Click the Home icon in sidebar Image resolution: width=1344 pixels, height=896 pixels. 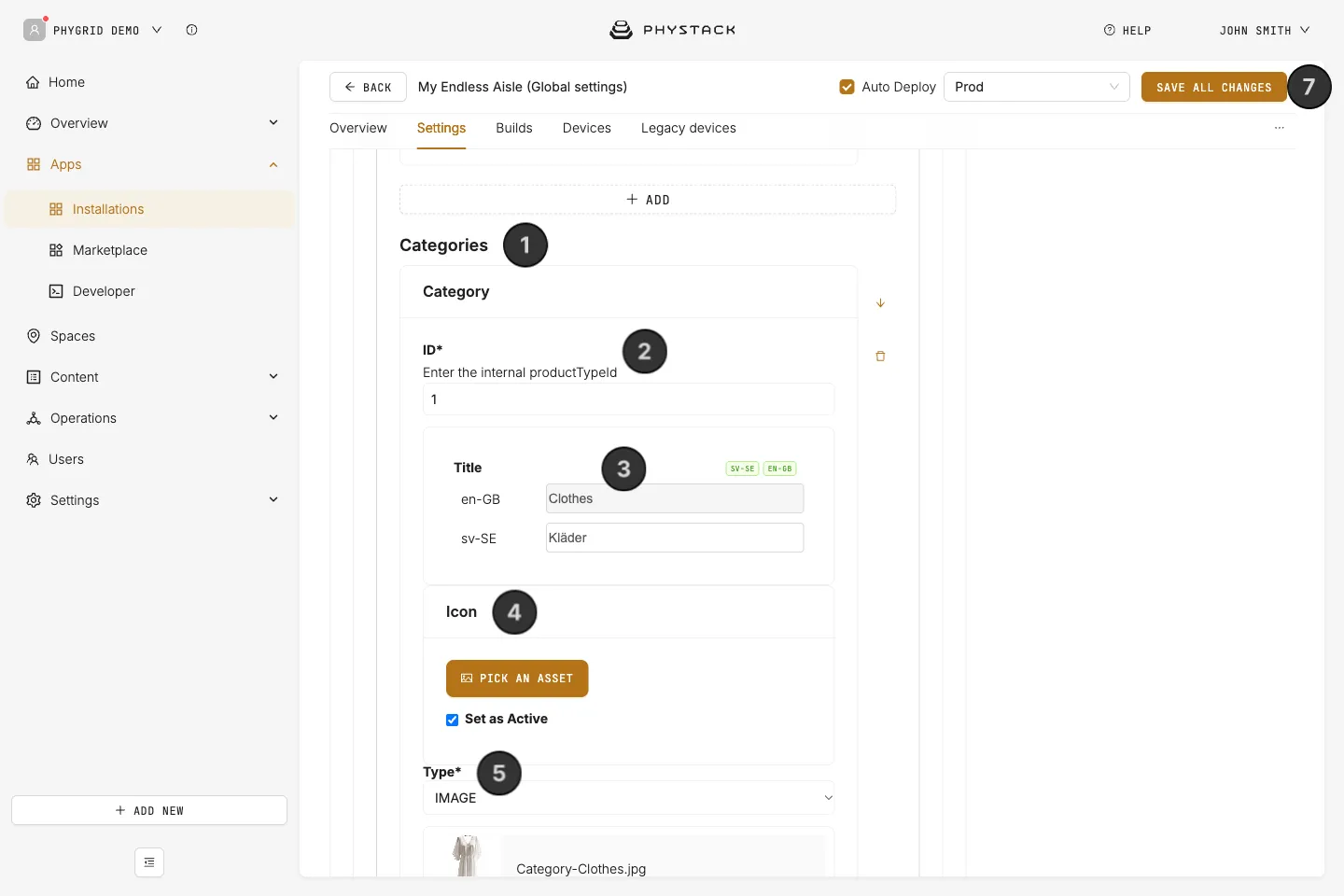[33, 82]
